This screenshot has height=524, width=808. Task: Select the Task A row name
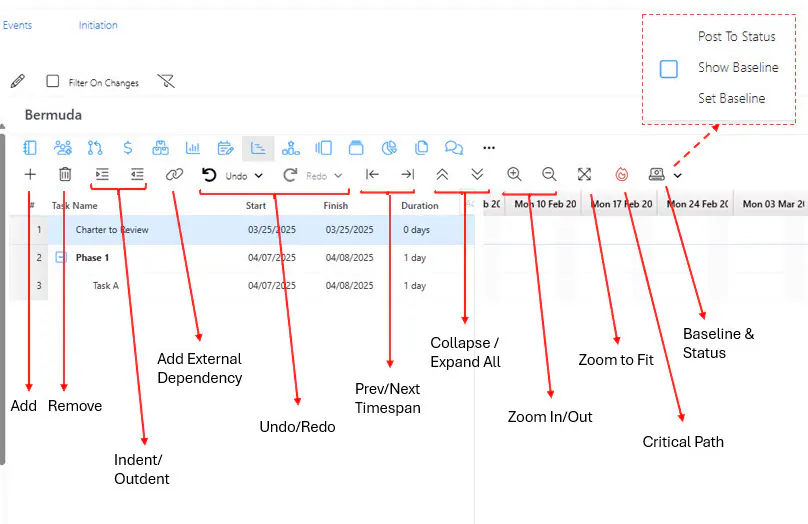(106, 285)
